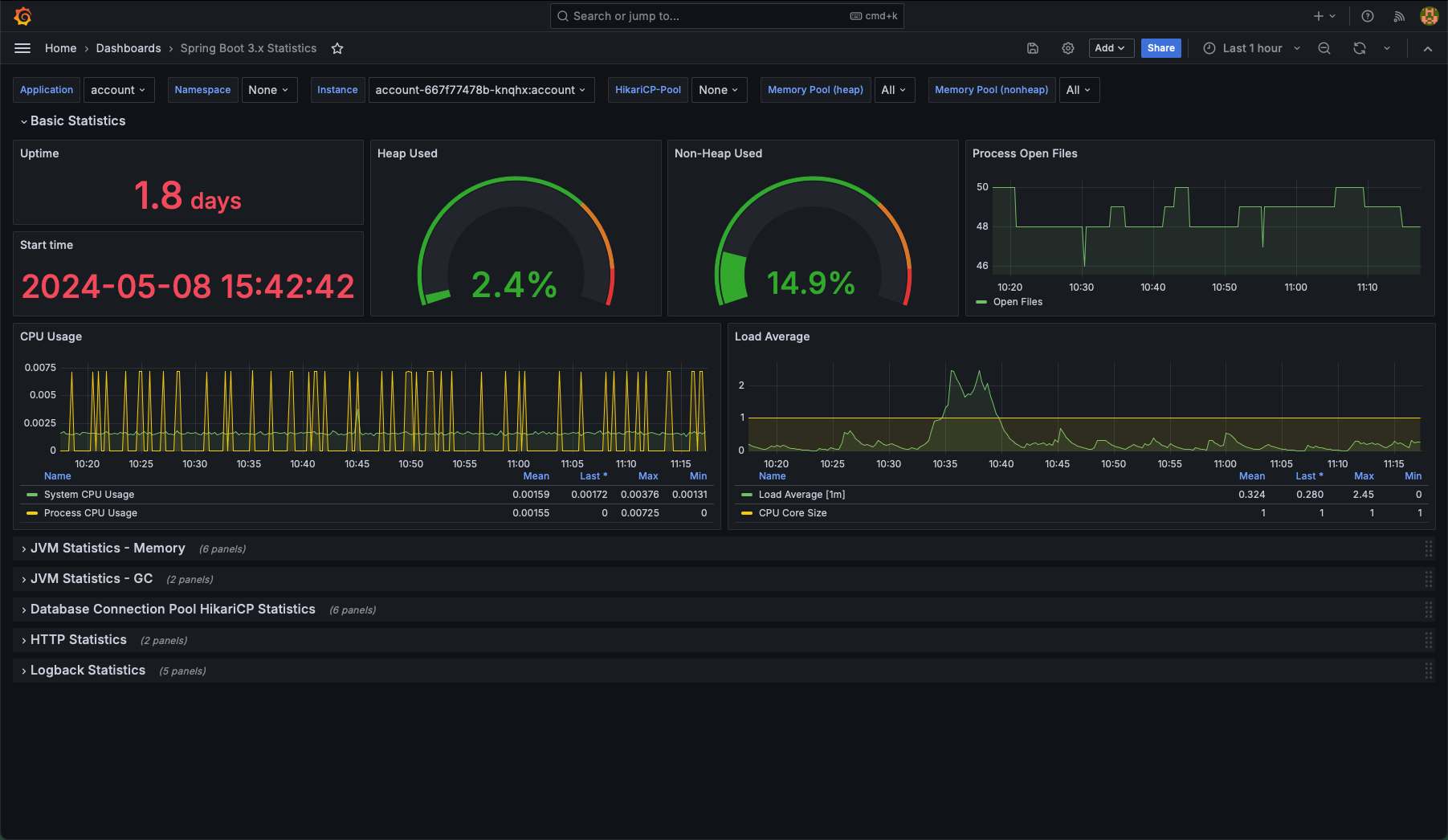Toggle the Open Files legend series
1448x840 pixels.
[x=1018, y=302]
